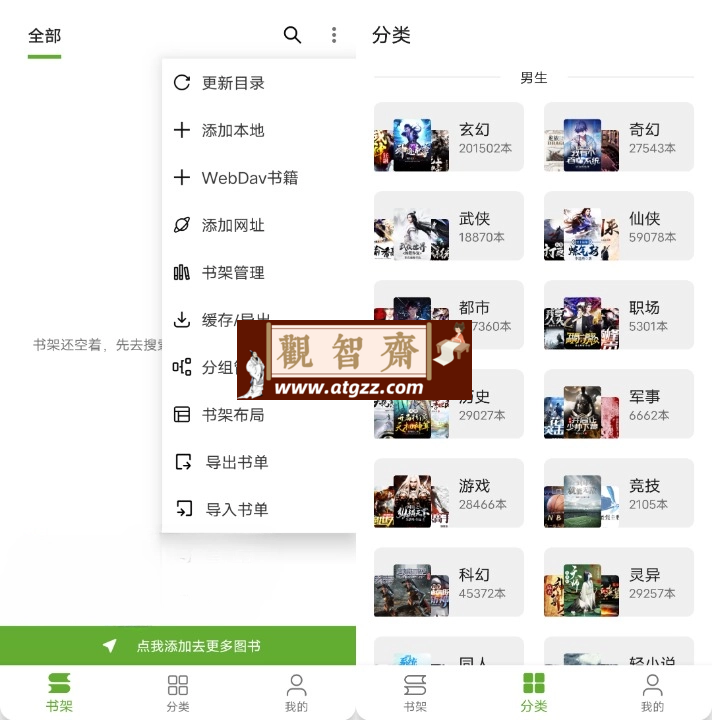Click the 玄幻 book cover thumbnails

tap(412, 145)
